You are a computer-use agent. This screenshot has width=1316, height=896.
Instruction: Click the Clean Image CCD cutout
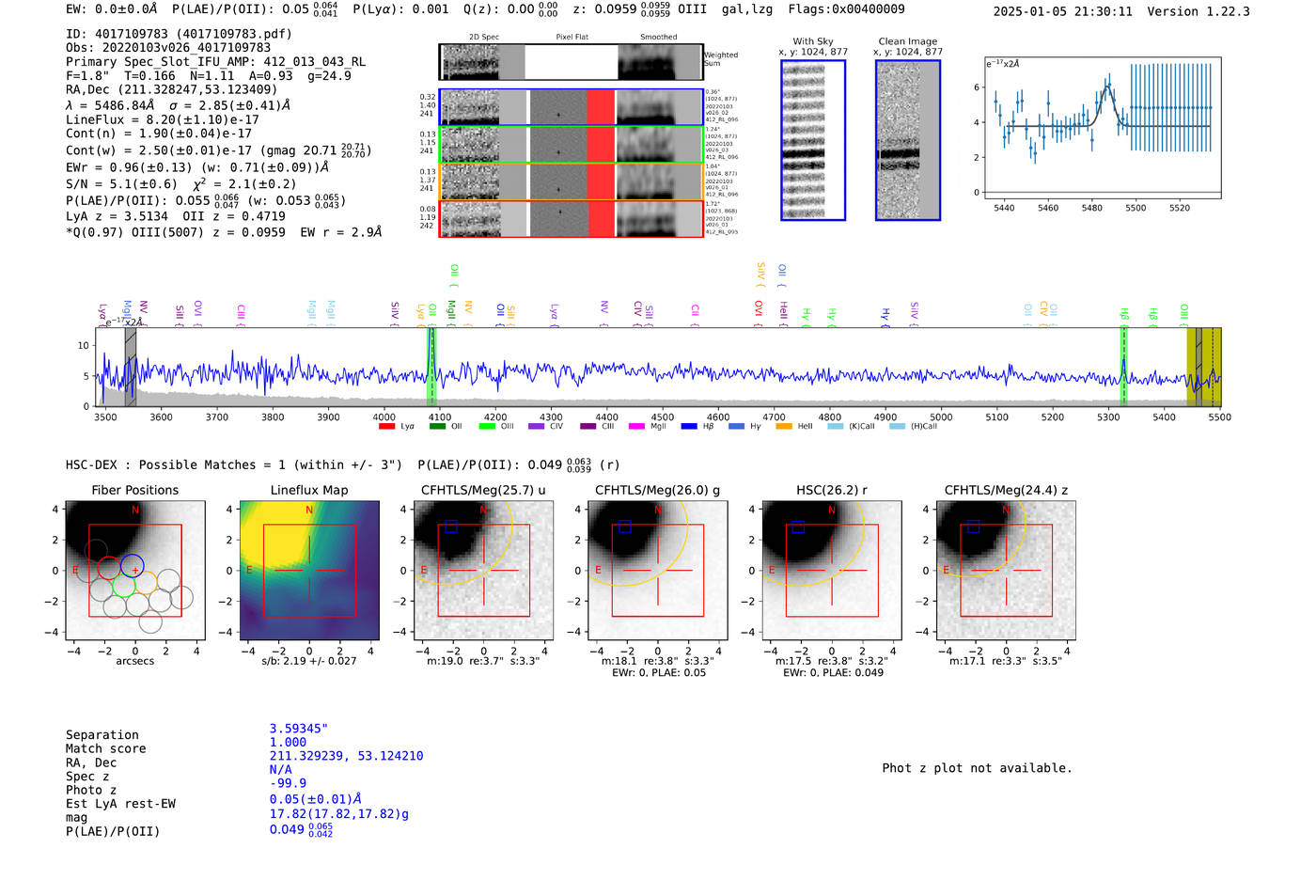(x=908, y=140)
